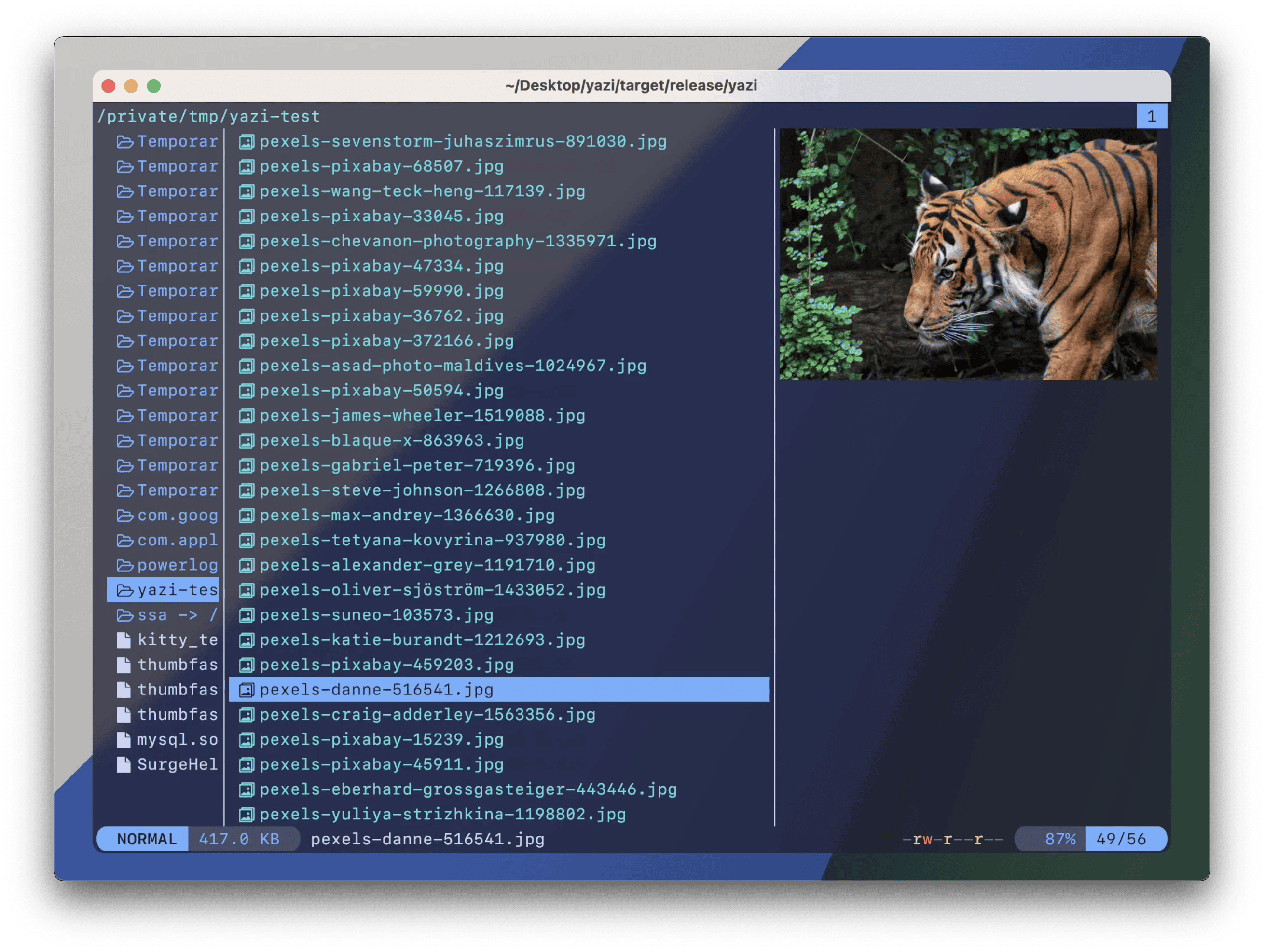This screenshot has height=952, width=1264.
Task: Click the 49/56 position counter
Action: (x=1121, y=839)
